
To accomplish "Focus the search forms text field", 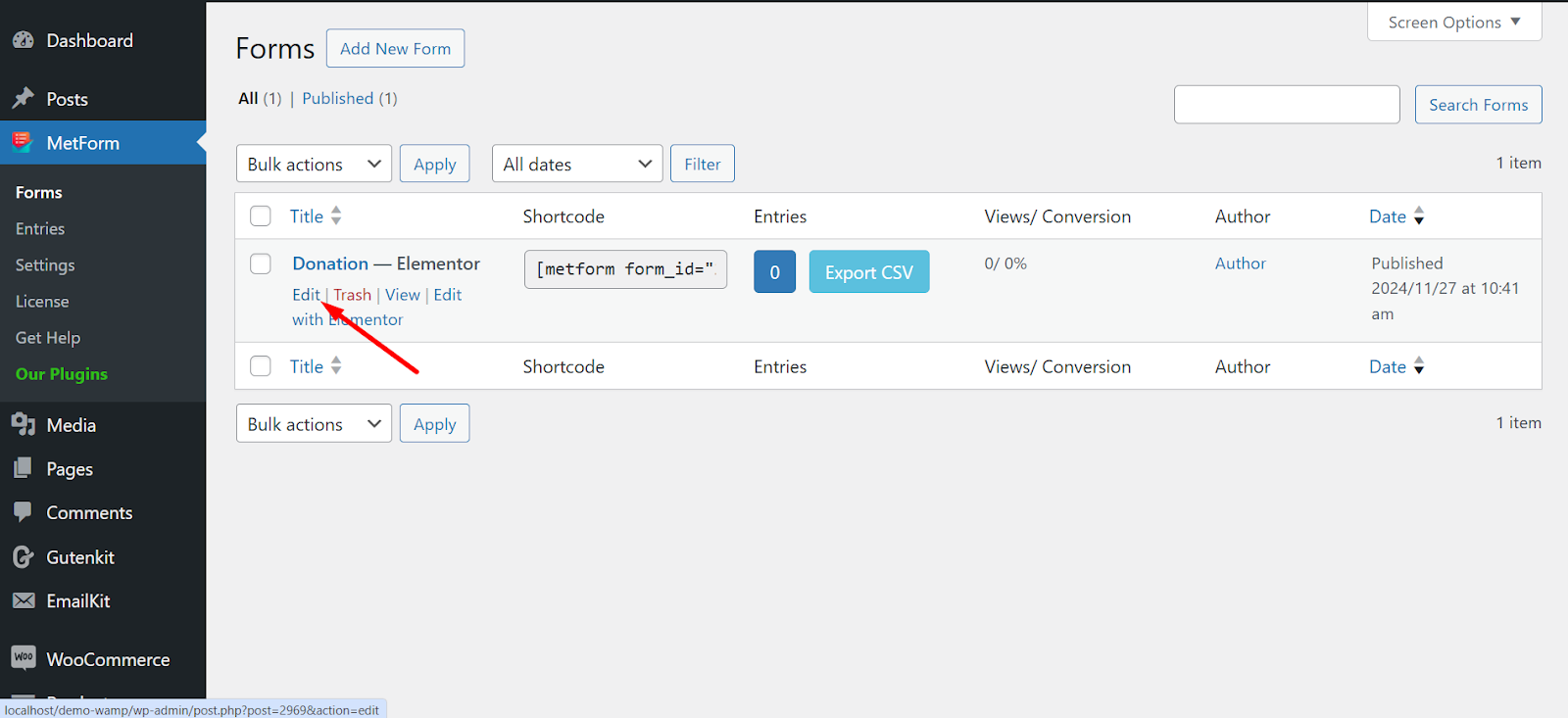I will tap(1287, 105).
